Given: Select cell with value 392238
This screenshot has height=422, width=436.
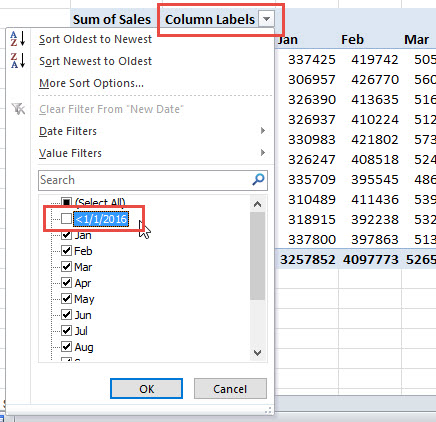Looking at the screenshot, I should 375,220.
